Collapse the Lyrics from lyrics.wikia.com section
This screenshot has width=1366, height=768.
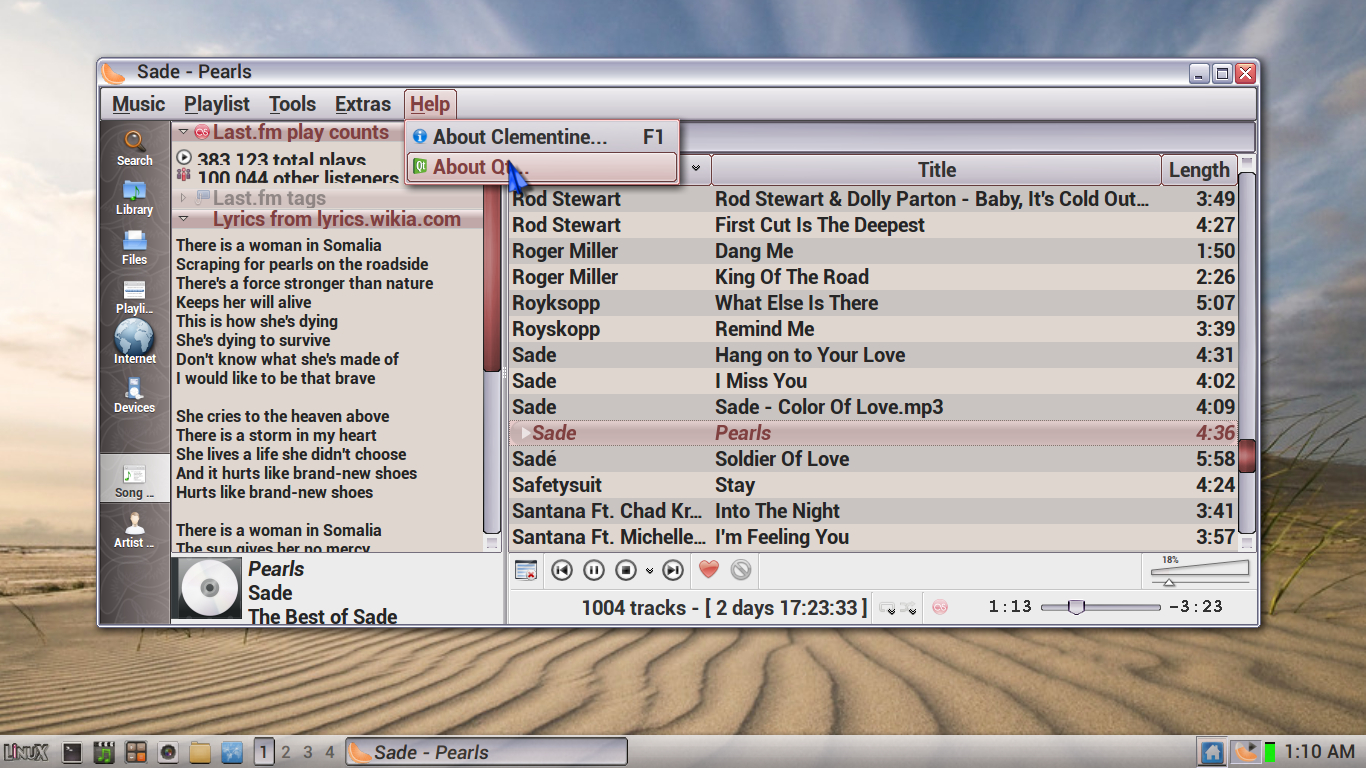(x=183, y=219)
